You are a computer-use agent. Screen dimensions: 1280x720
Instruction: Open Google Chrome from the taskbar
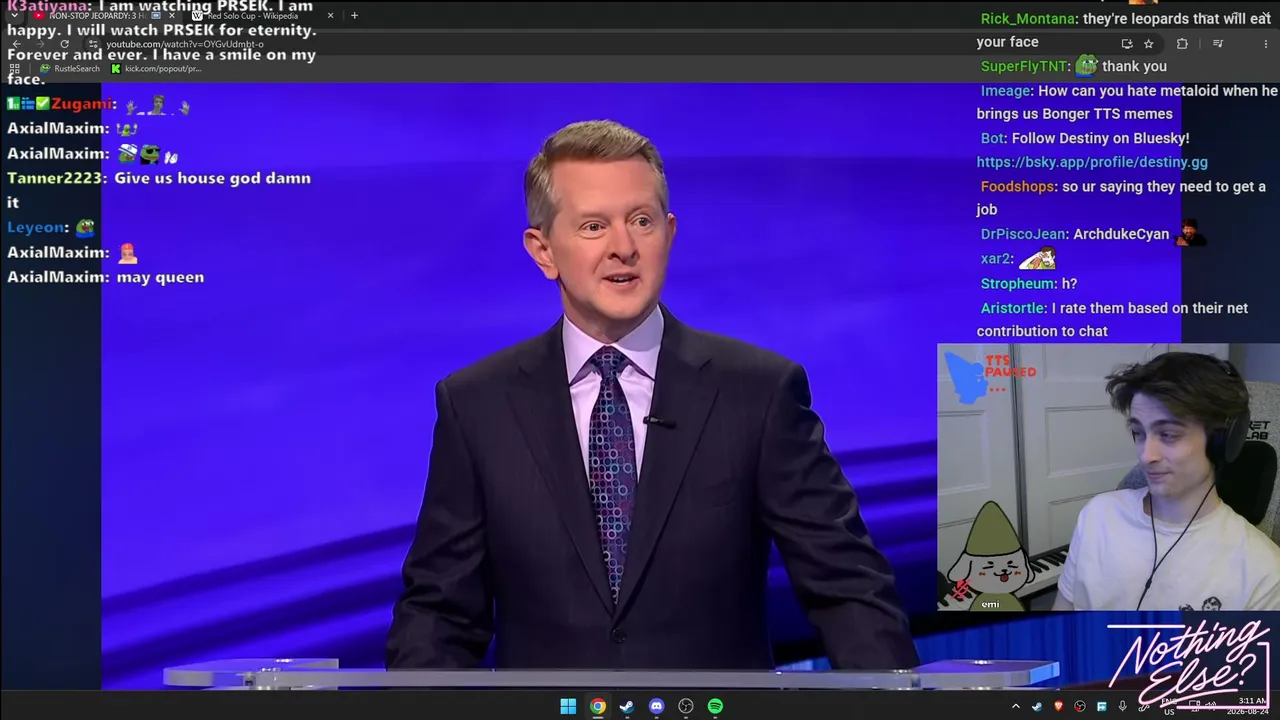point(597,706)
